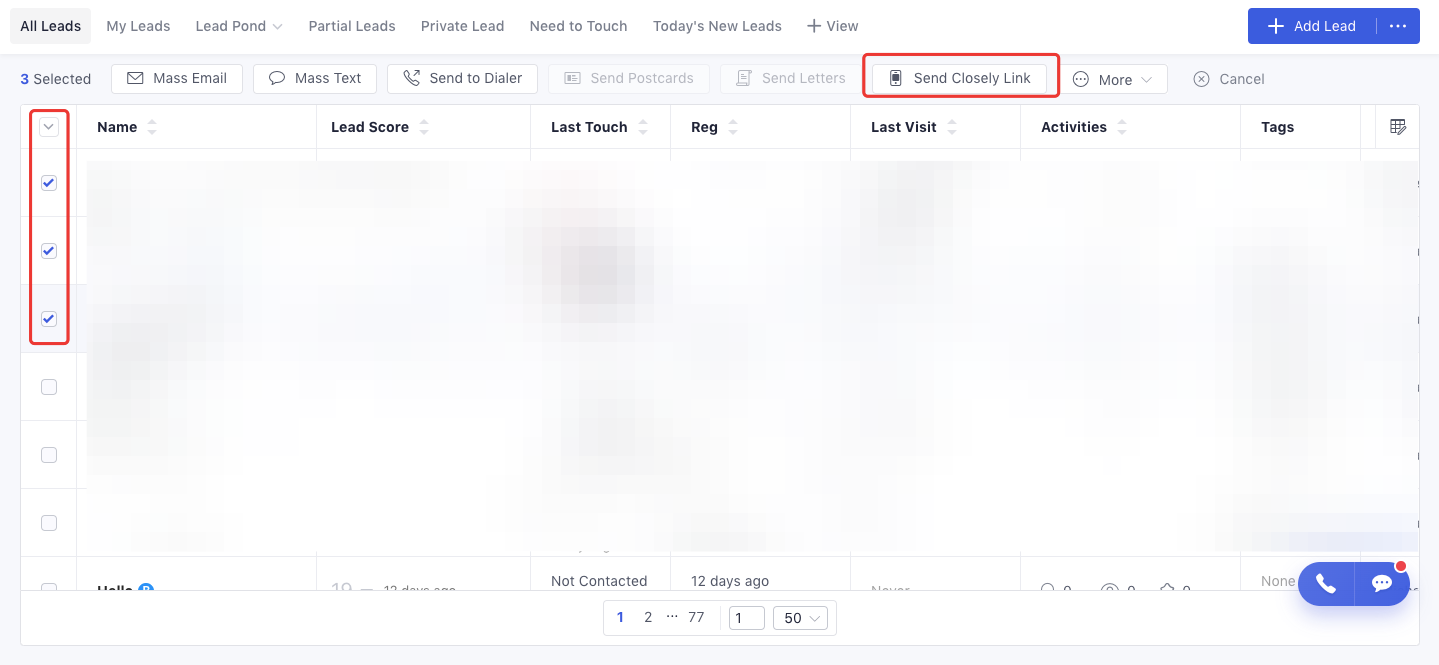Uncheck the second selected lead checkbox
Screen dimensions: 1439x665
(x=48, y=251)
